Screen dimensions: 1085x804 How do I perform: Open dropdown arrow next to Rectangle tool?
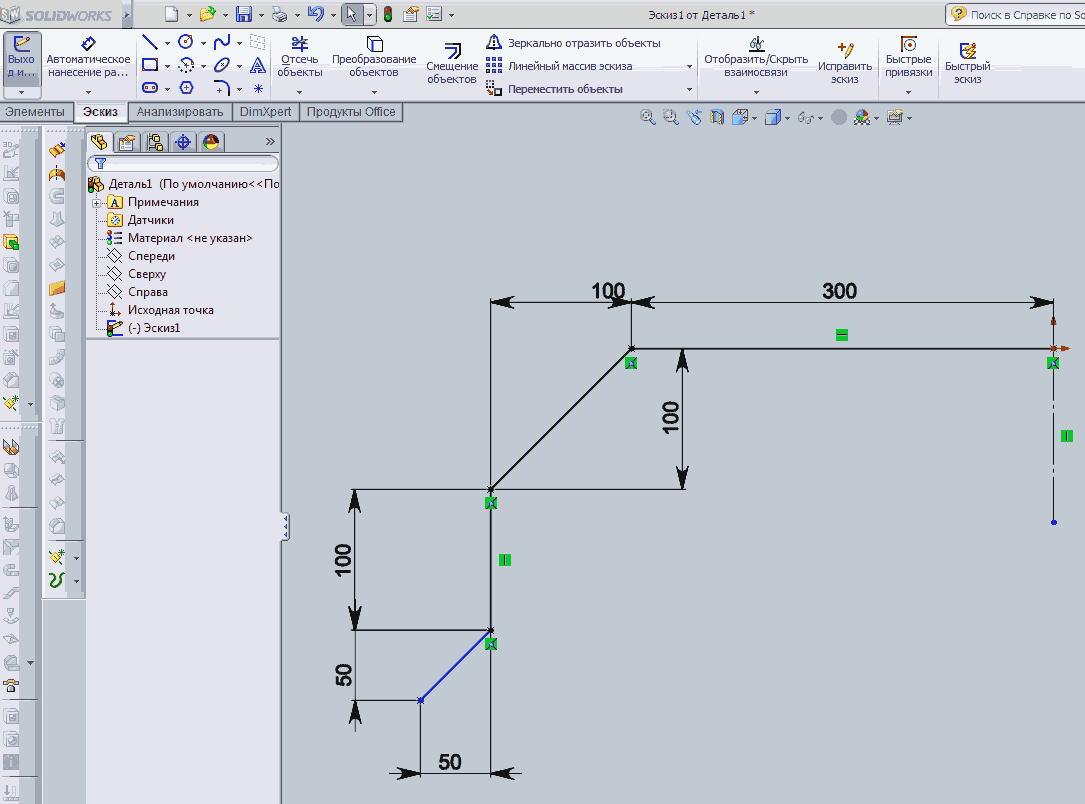point(167,66)
